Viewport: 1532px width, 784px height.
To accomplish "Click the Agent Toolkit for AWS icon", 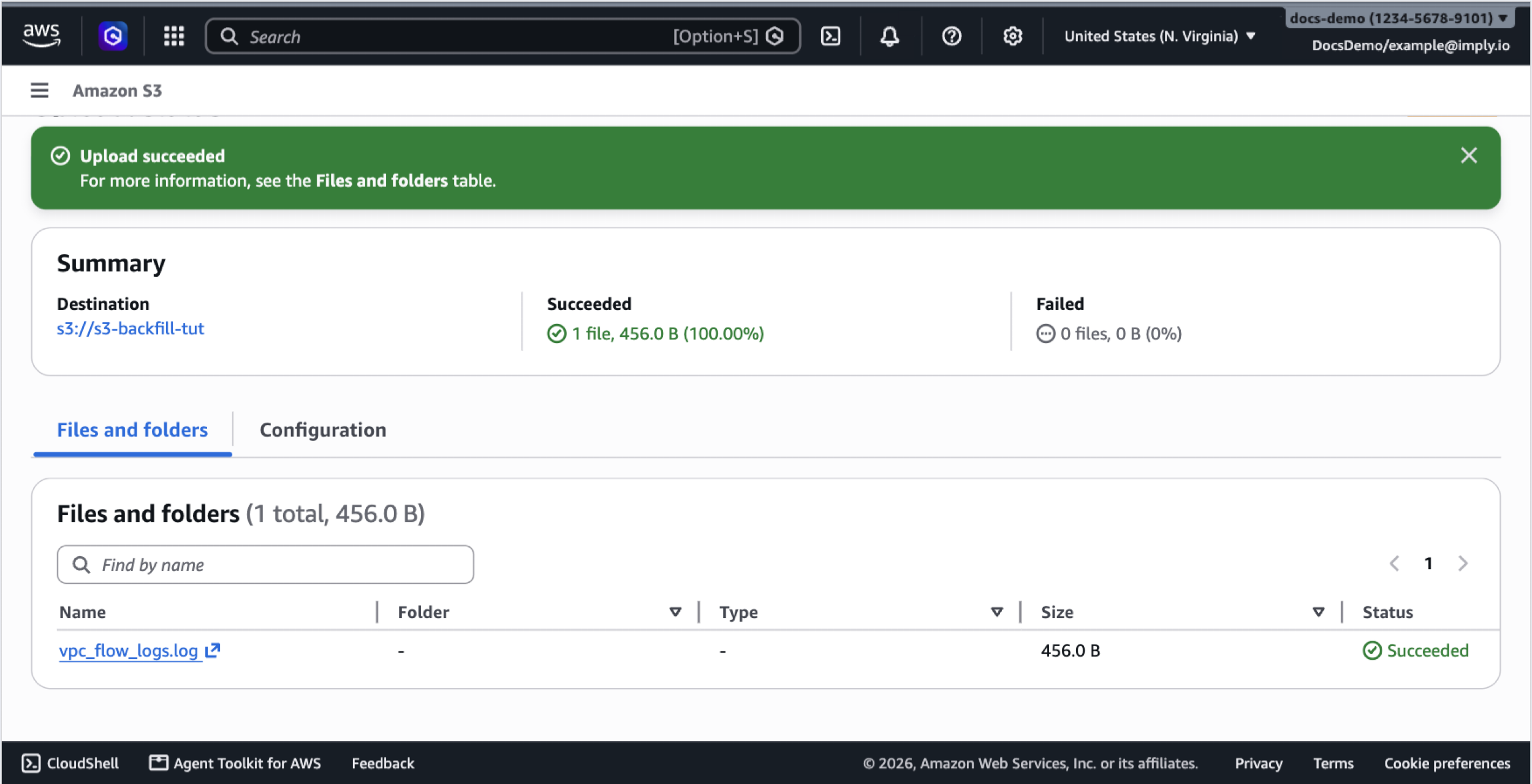I will 159,763.
